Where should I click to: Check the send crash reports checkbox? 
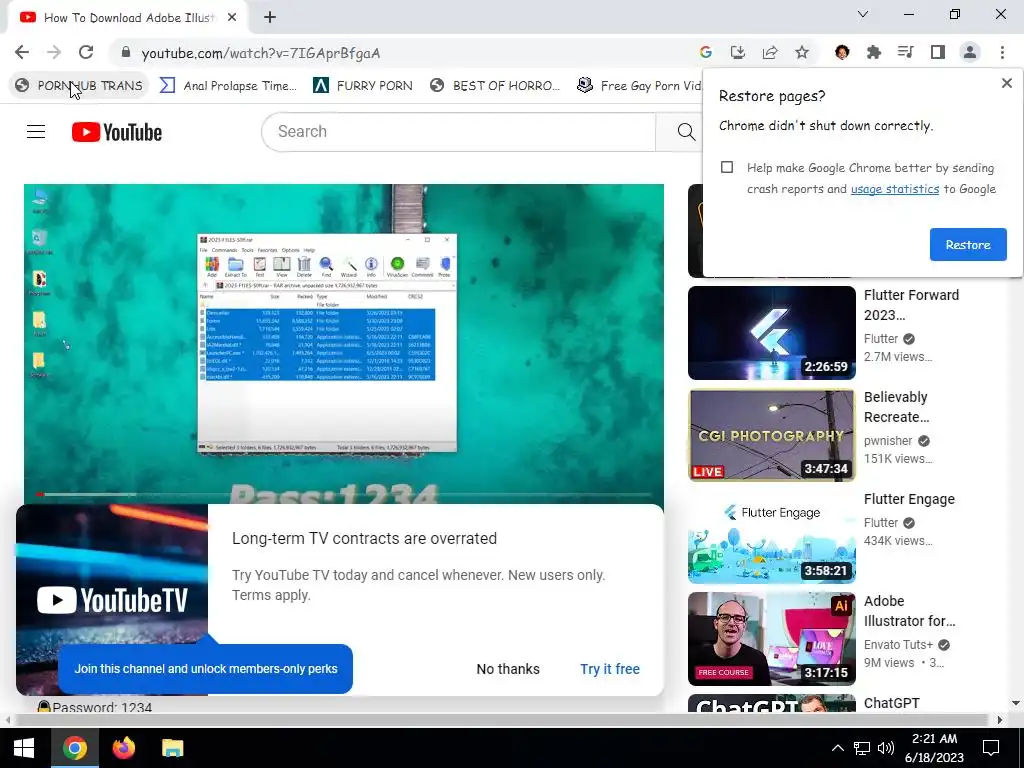(727, 167)
